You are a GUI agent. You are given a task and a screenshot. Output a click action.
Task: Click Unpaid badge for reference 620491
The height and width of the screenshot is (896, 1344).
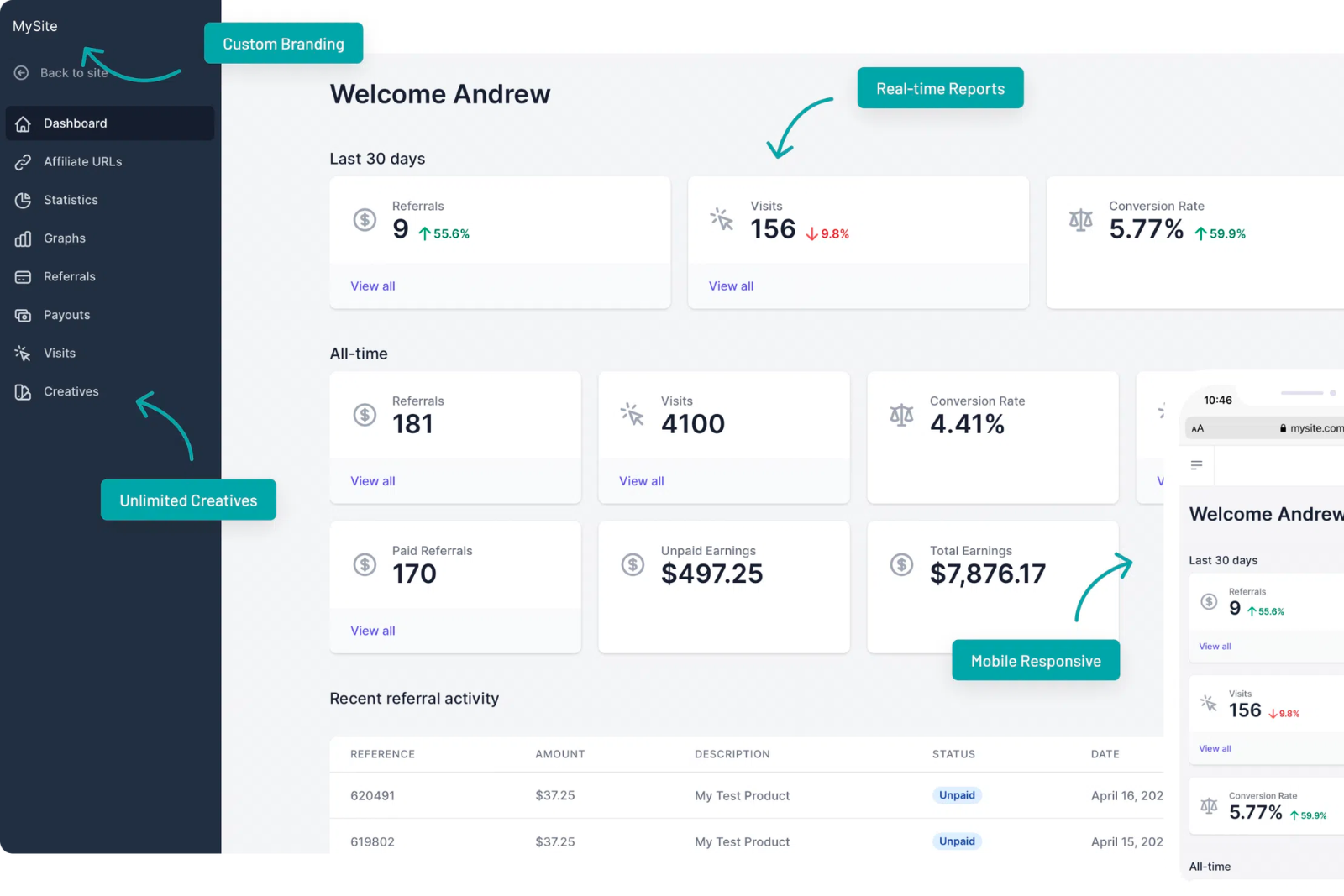(957, 795)
